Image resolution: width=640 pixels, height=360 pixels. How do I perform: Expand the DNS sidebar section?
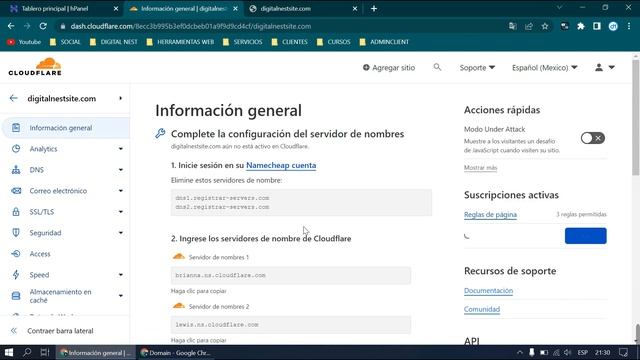(121, 170)
